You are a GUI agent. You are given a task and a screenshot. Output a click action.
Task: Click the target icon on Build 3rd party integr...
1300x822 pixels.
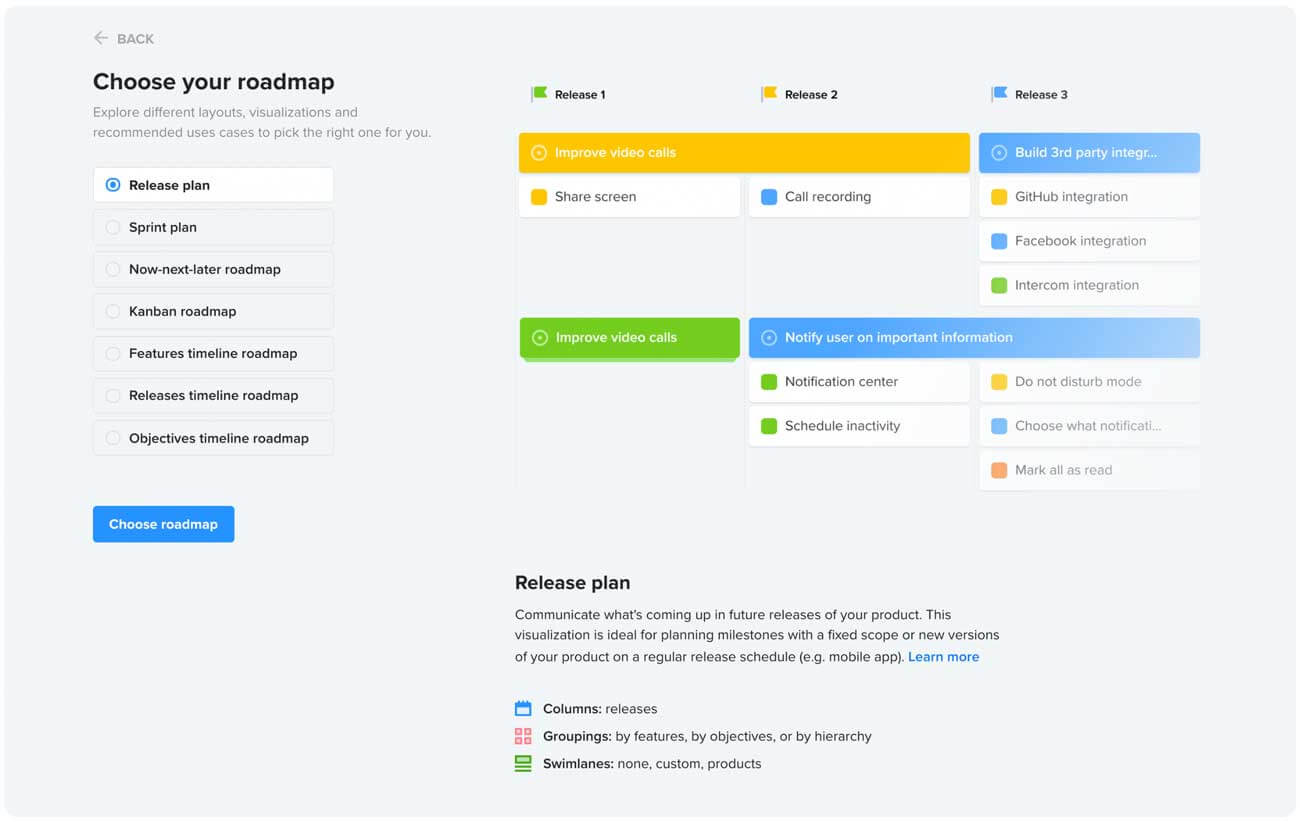998,153
